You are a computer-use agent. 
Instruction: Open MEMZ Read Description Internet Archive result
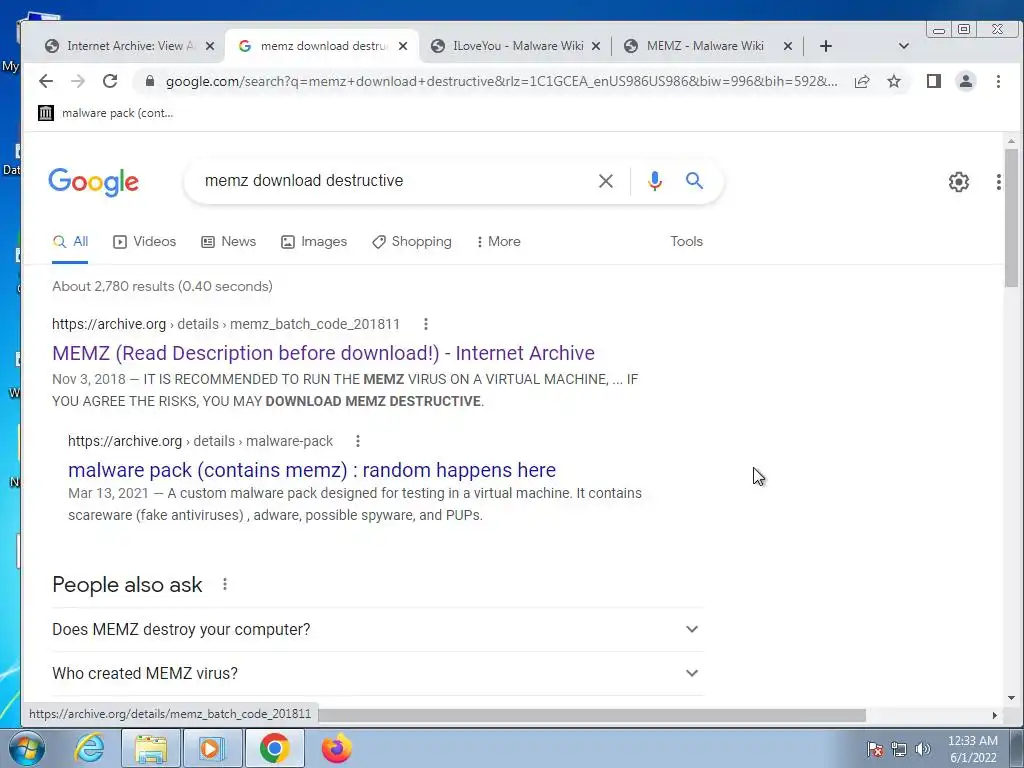coord(323,353)
